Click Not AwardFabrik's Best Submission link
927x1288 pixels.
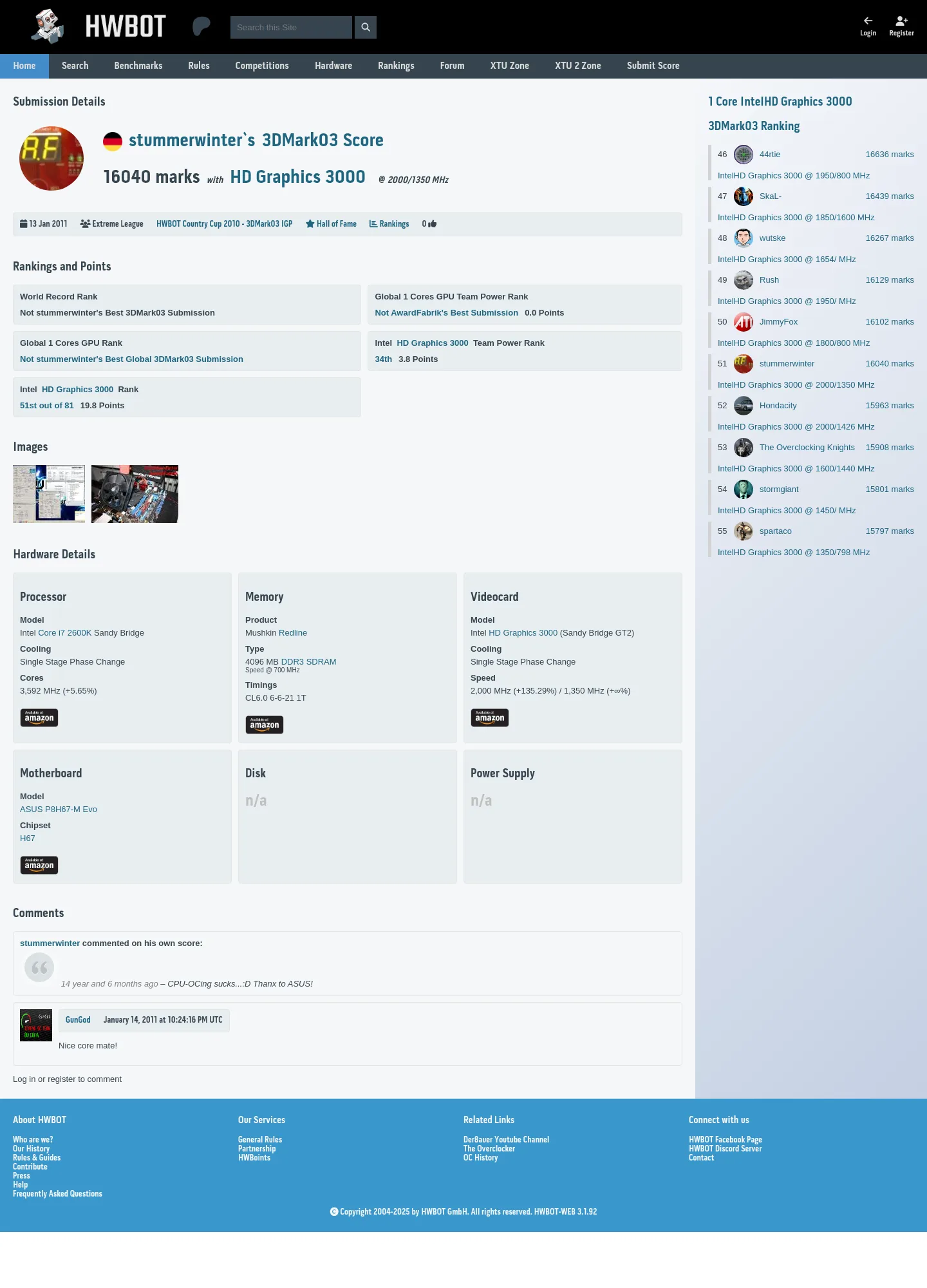[x=446, y=313]
